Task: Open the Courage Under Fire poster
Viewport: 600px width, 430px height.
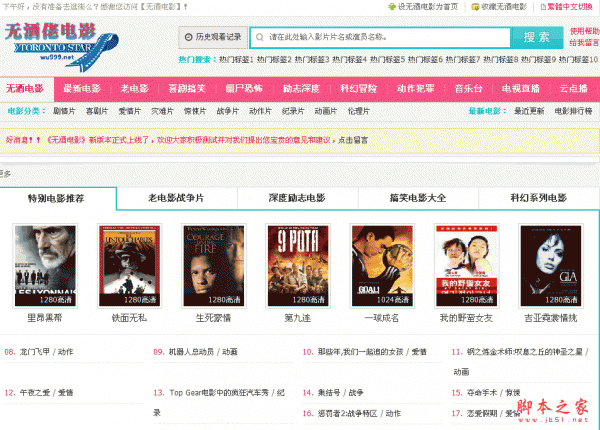Action: coord(214,266)
